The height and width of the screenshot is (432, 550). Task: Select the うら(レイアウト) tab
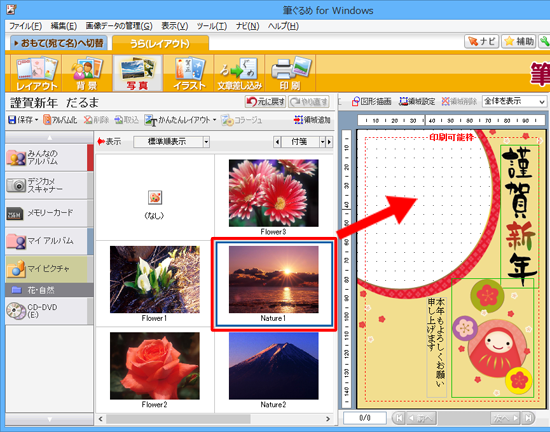(x=160, y=43)
